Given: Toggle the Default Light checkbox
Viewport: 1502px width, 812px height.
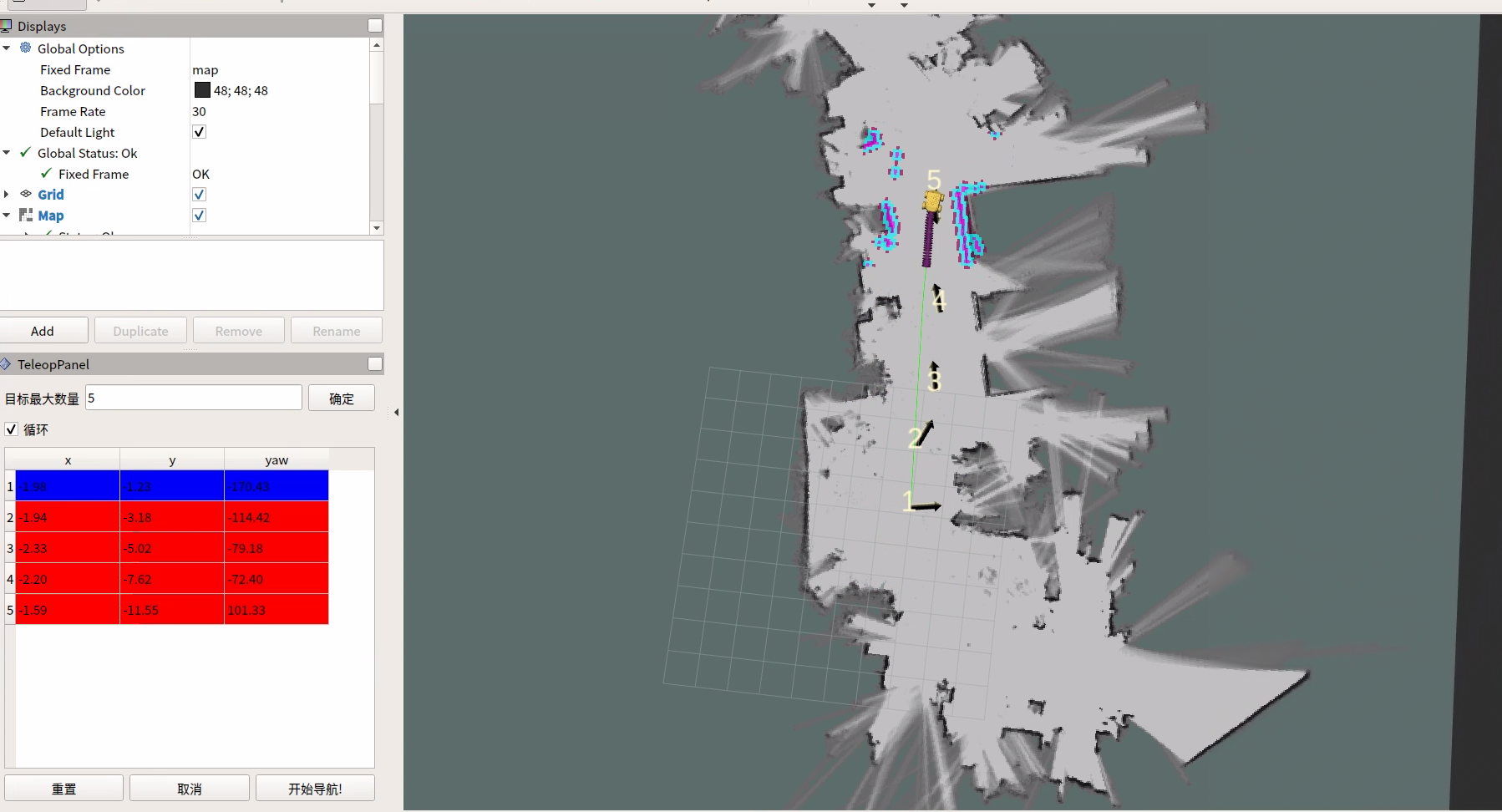Looking at the screenshot, I should point(199,132).
